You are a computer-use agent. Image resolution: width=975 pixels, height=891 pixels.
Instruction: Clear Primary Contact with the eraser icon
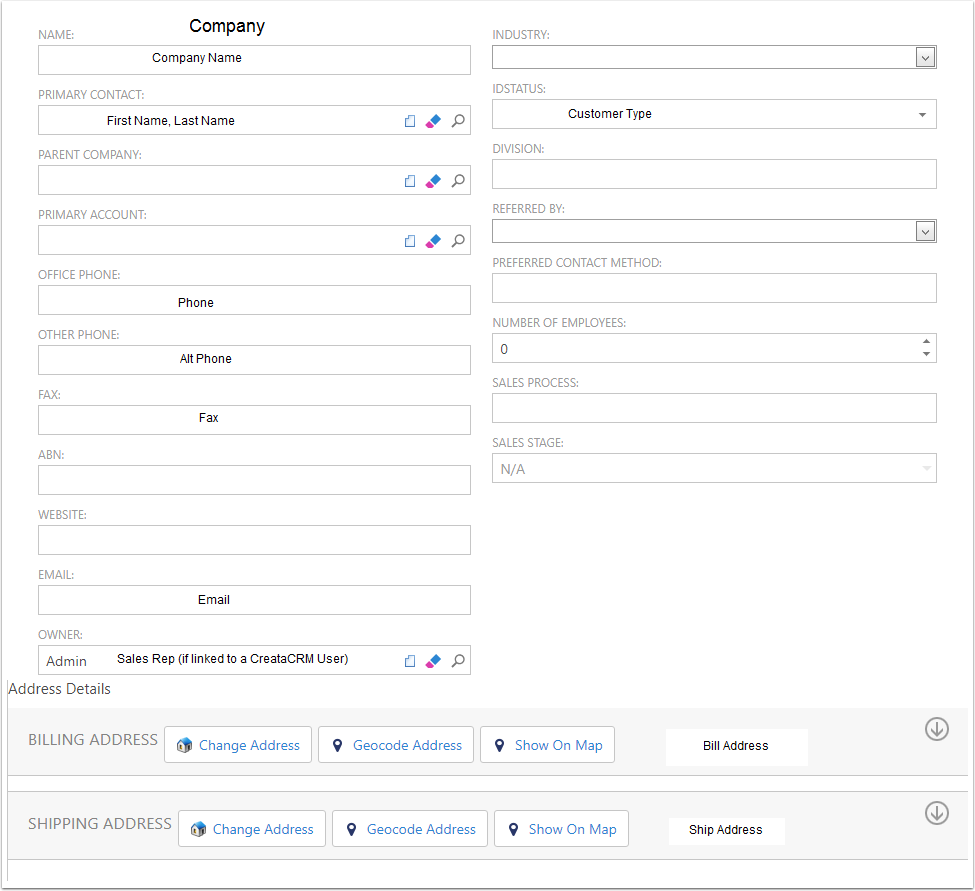coord(433,121)
